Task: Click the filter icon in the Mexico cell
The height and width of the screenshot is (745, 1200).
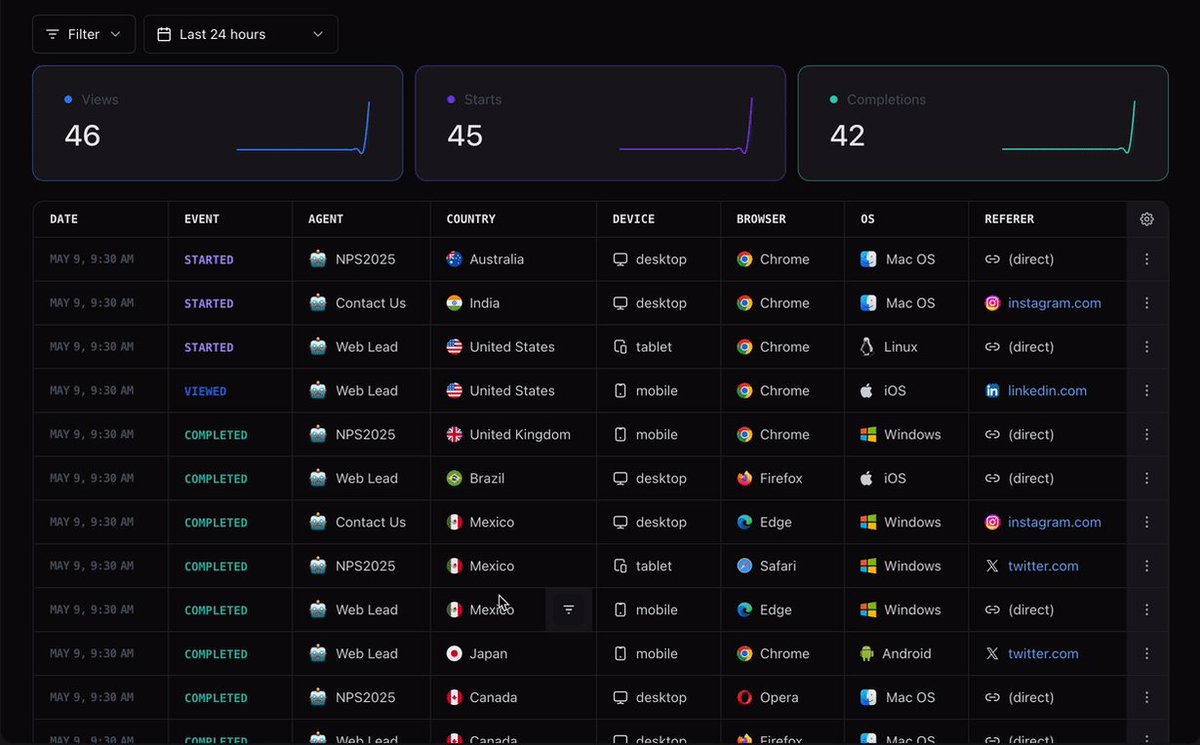Action: click(569, 610)
